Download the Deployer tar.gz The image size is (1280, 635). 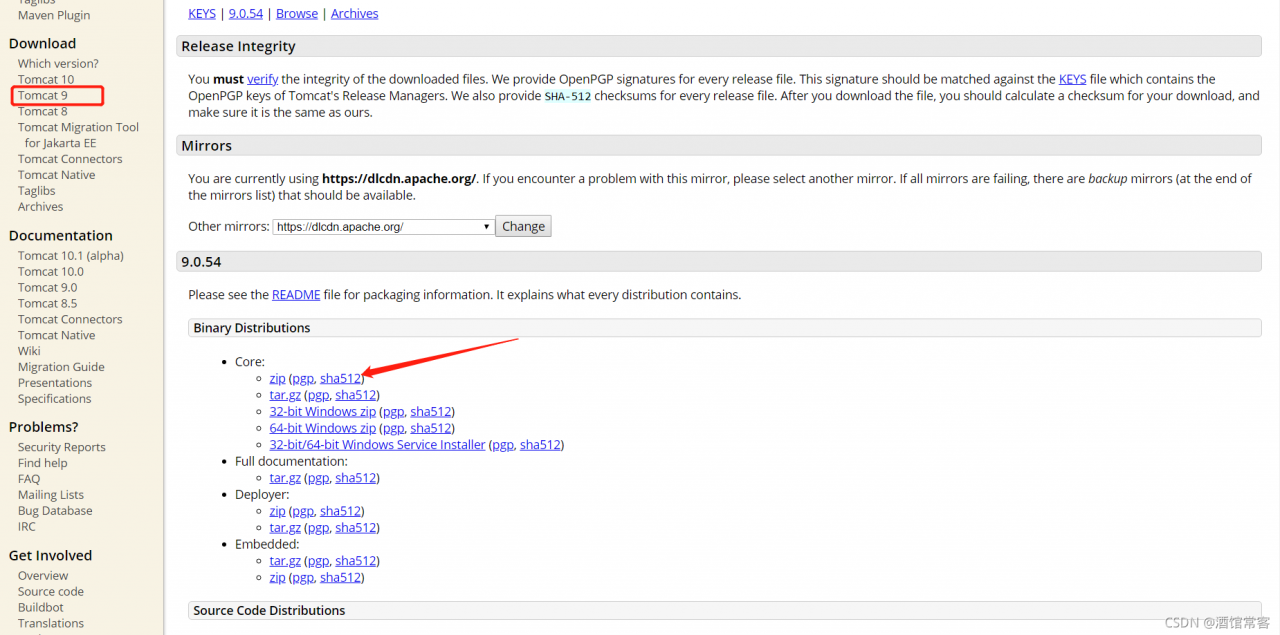(285, 528)
